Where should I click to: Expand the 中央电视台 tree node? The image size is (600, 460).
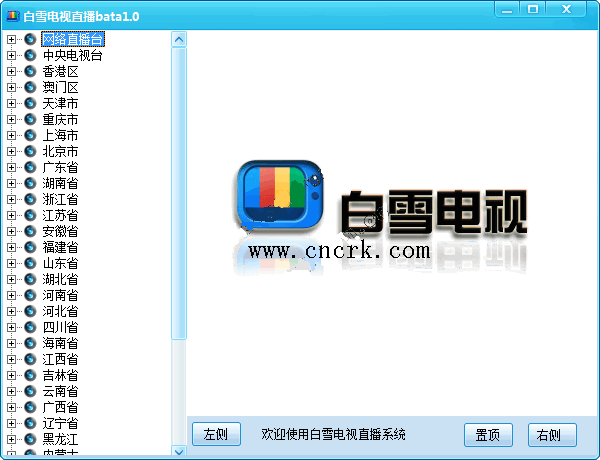pyautogui.click(x=11, y=55)
